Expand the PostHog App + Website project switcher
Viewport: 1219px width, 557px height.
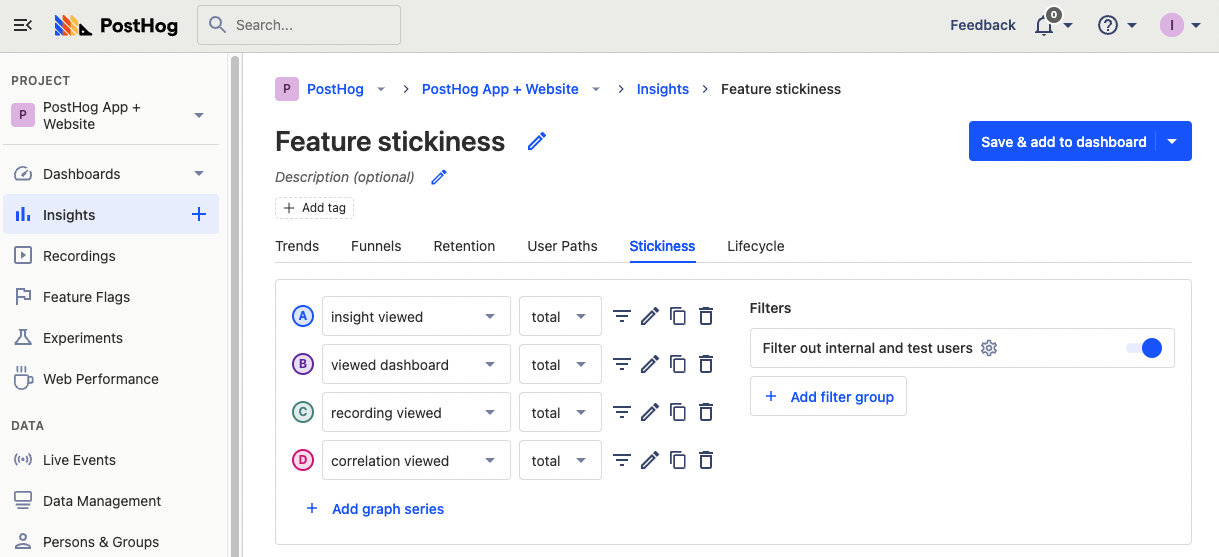199,115
